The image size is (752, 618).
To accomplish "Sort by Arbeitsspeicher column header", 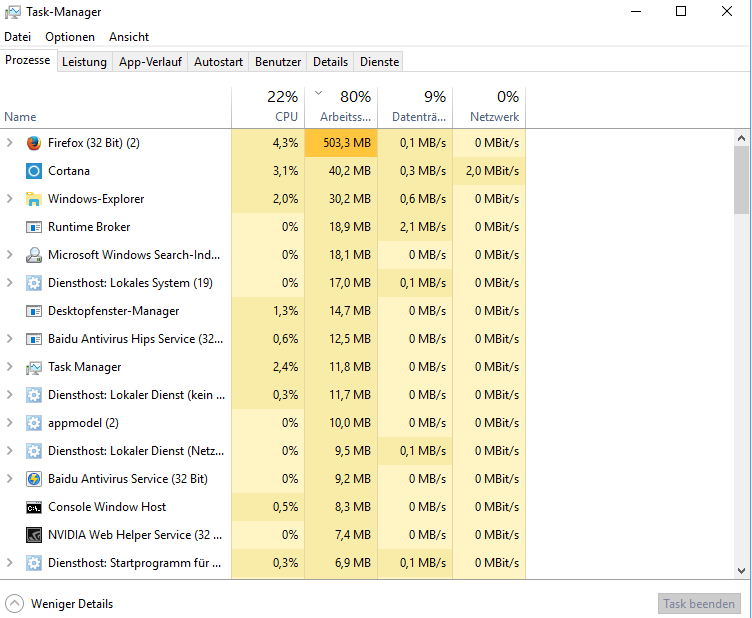I will coord(341,107).
